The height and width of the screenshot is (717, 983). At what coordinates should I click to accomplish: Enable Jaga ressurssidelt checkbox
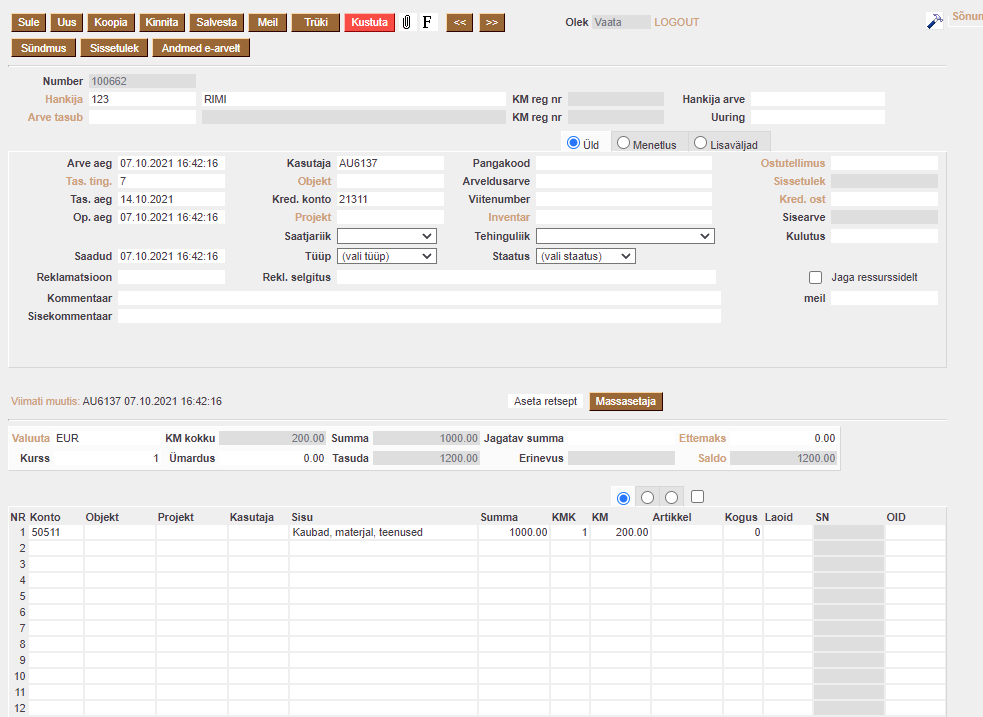point(816,277)
